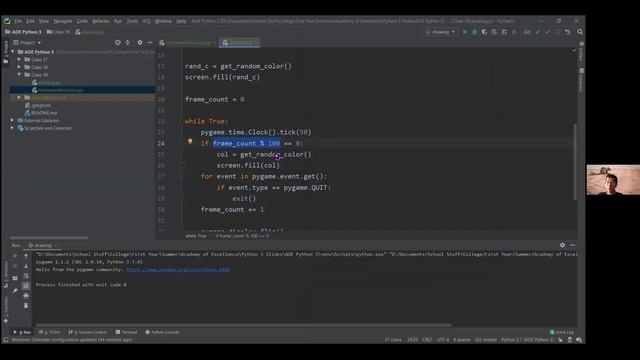
Task: Click down arrow in Run panel
Action: (x=26, y=266)
